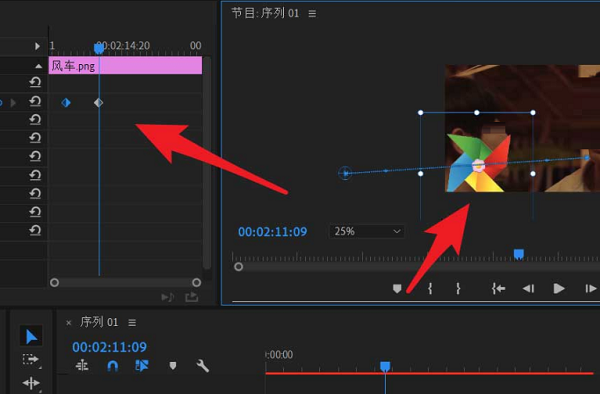Toggle linked selection in the timeline
This screenshot has width=600, height=394.
tap(142, 366)
